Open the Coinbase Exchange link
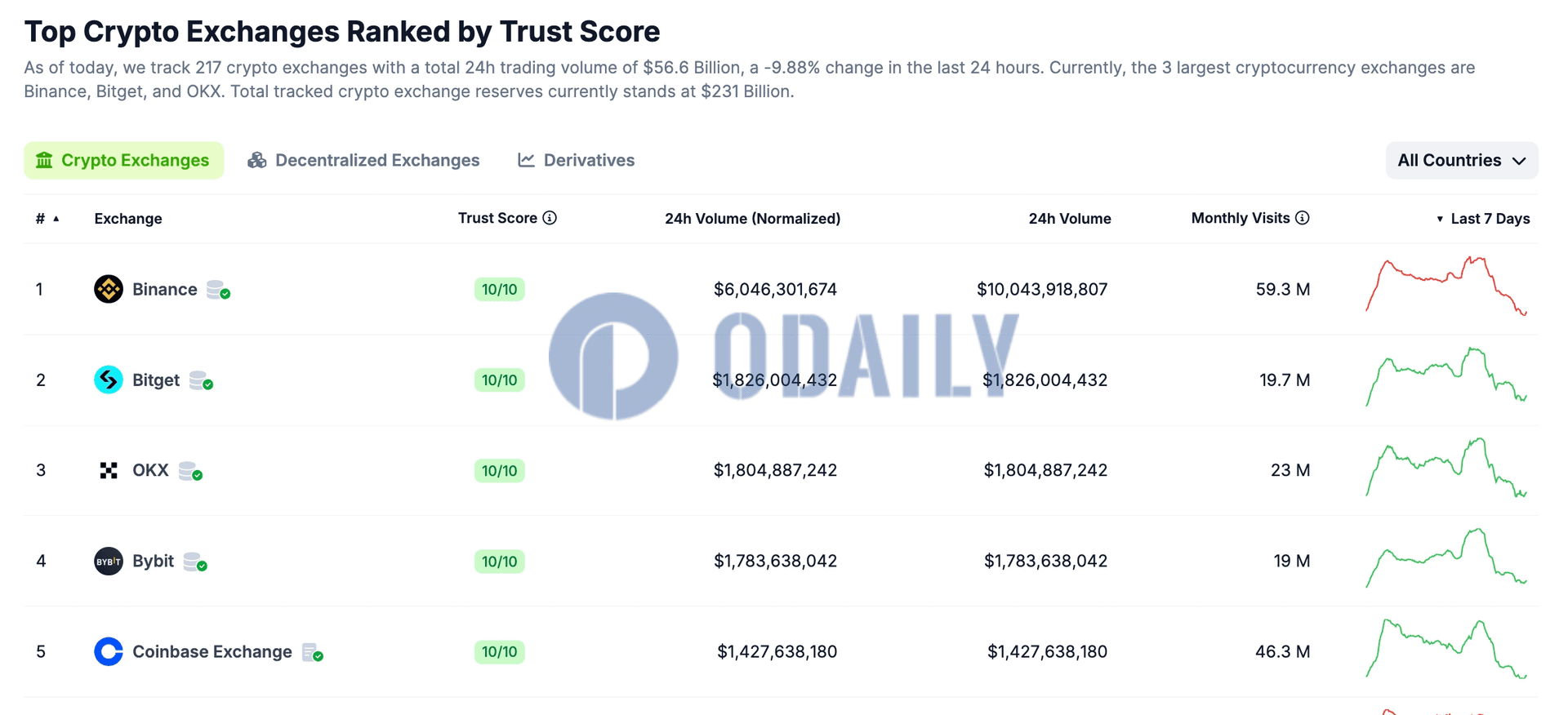The image size is (1568, 715). coord(212,651)
